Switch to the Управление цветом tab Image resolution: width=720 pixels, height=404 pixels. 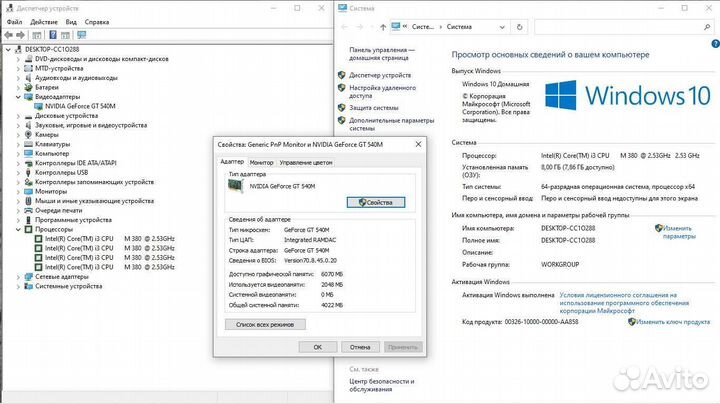click(x=305, y=163)
